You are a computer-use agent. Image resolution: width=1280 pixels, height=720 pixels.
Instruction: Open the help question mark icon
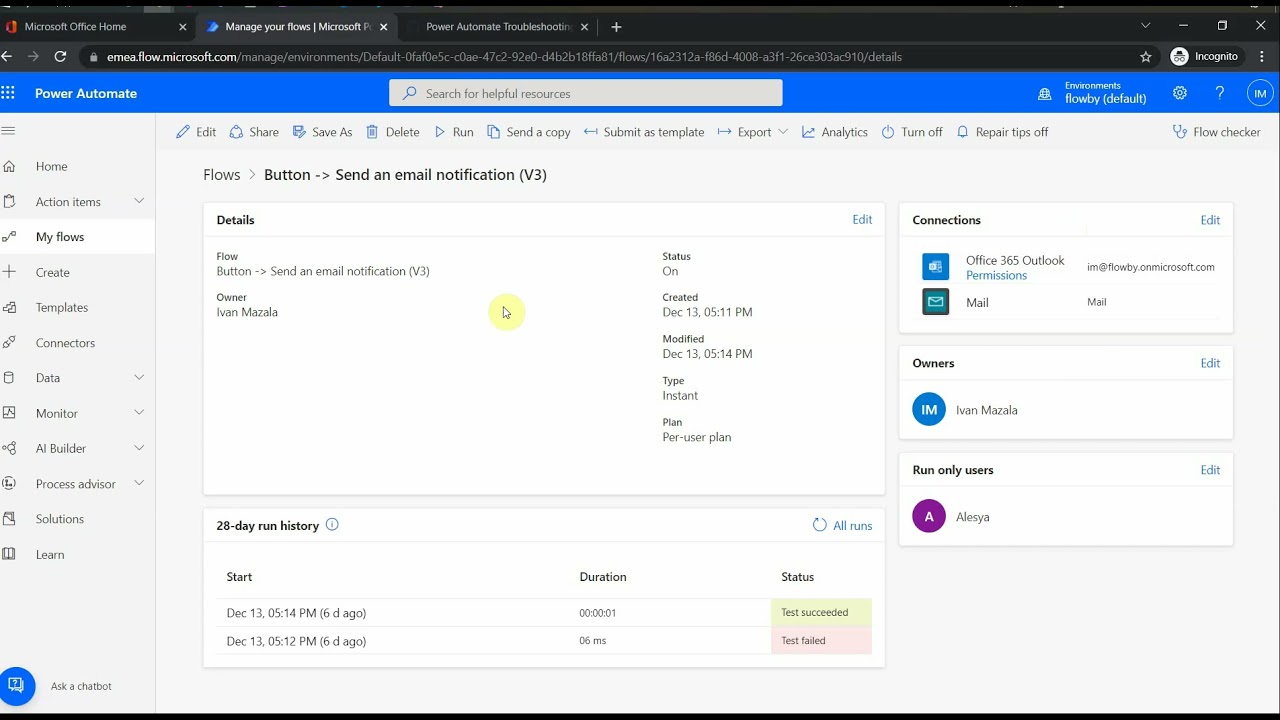[x=1220, y=93]
